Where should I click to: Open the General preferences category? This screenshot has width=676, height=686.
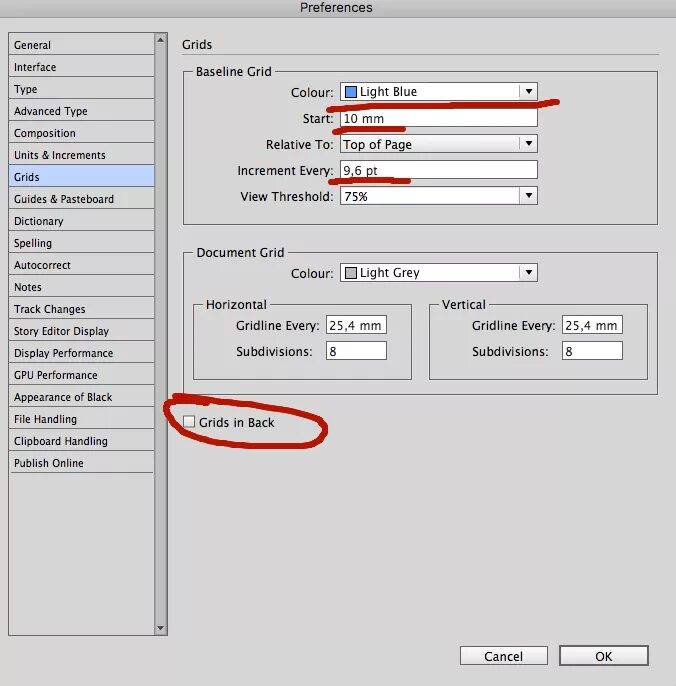(x=81, y=45)
